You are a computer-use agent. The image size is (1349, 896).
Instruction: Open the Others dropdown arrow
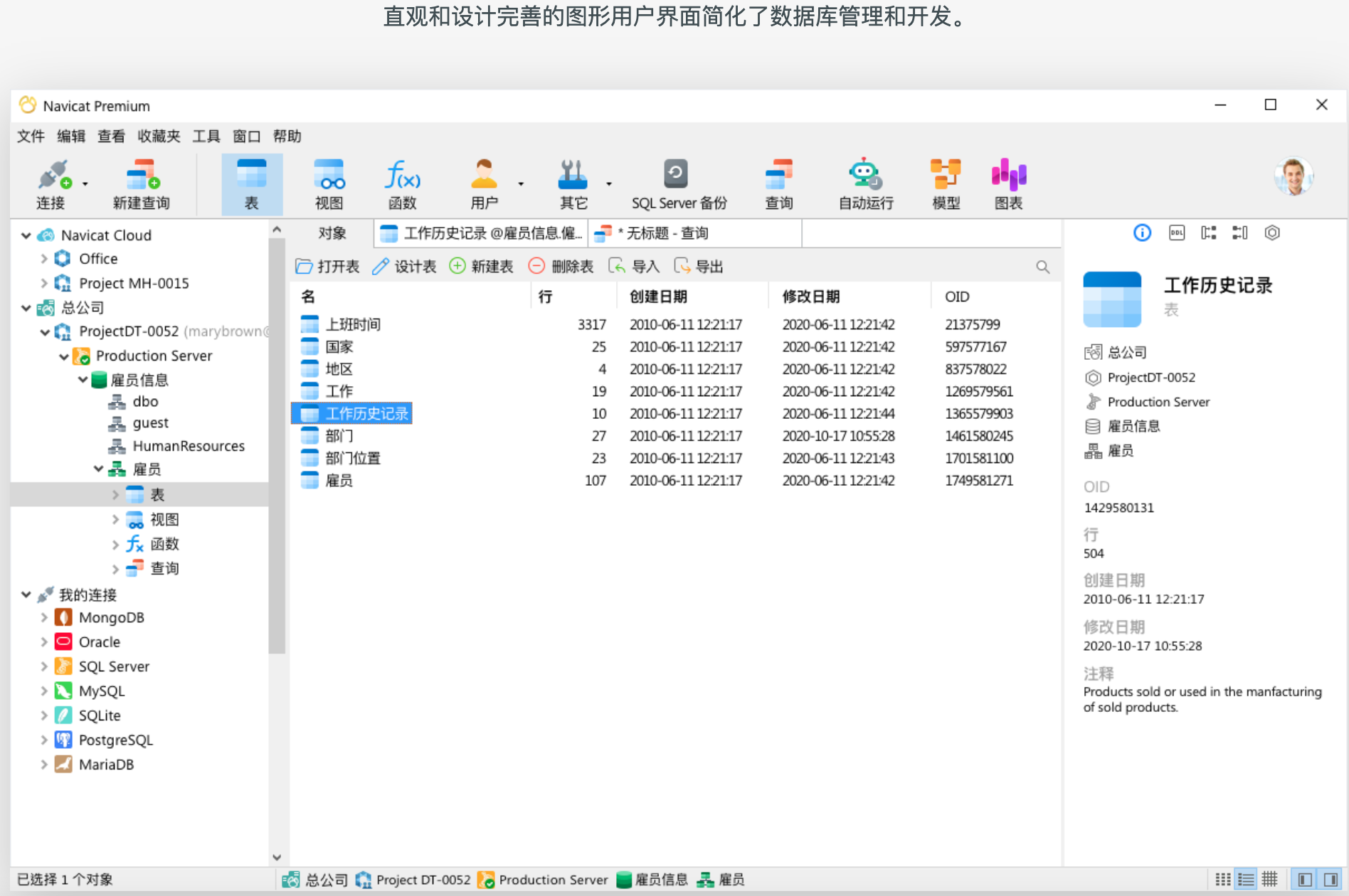[x=609, y=184]
